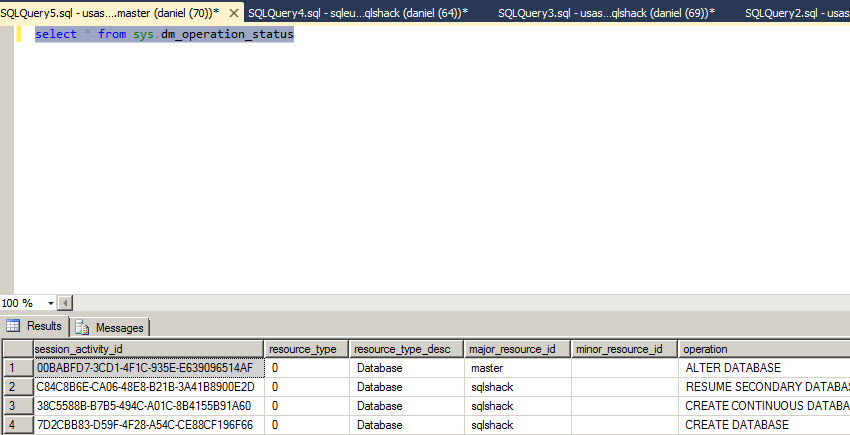Select the session_activity_id column header

click(x=149, y=349)
